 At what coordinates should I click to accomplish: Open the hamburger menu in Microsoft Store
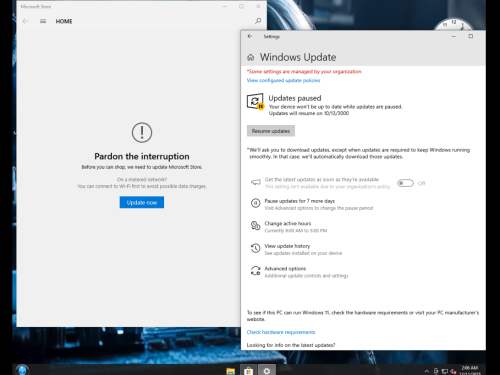click(x=43, y=21)
